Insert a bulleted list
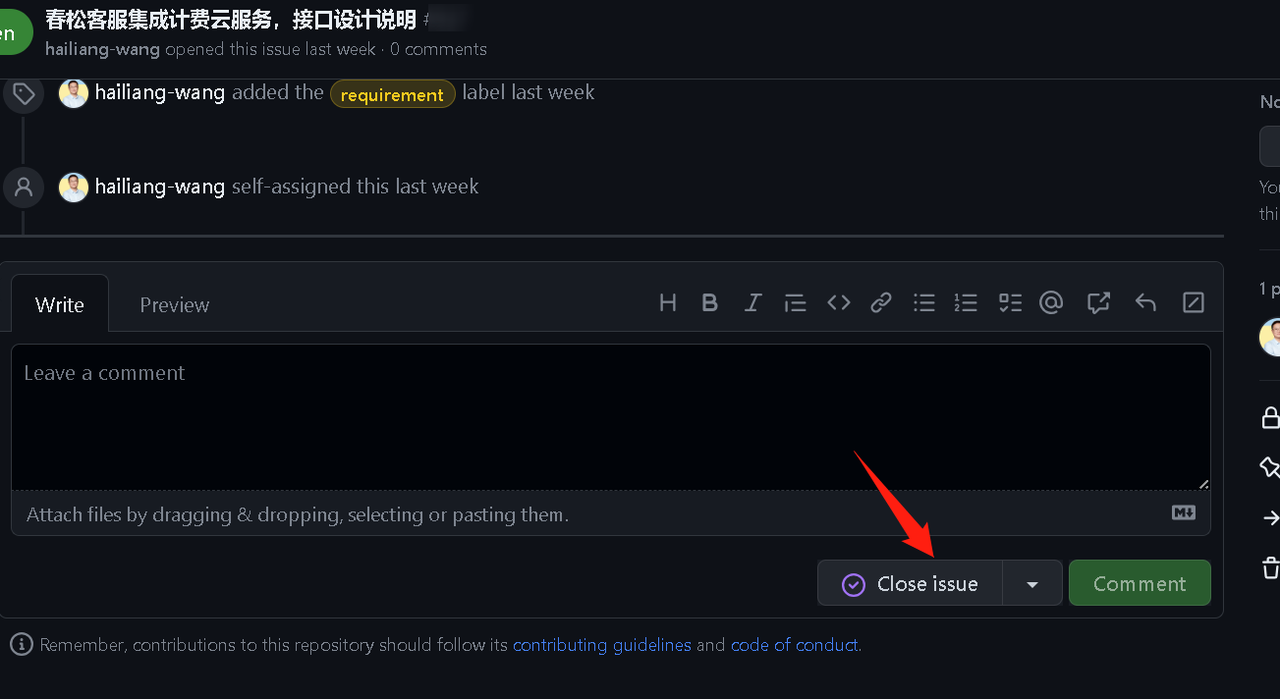Image resolution: width=1280 pixels, height=699 pixels. (x=924, y=303)
